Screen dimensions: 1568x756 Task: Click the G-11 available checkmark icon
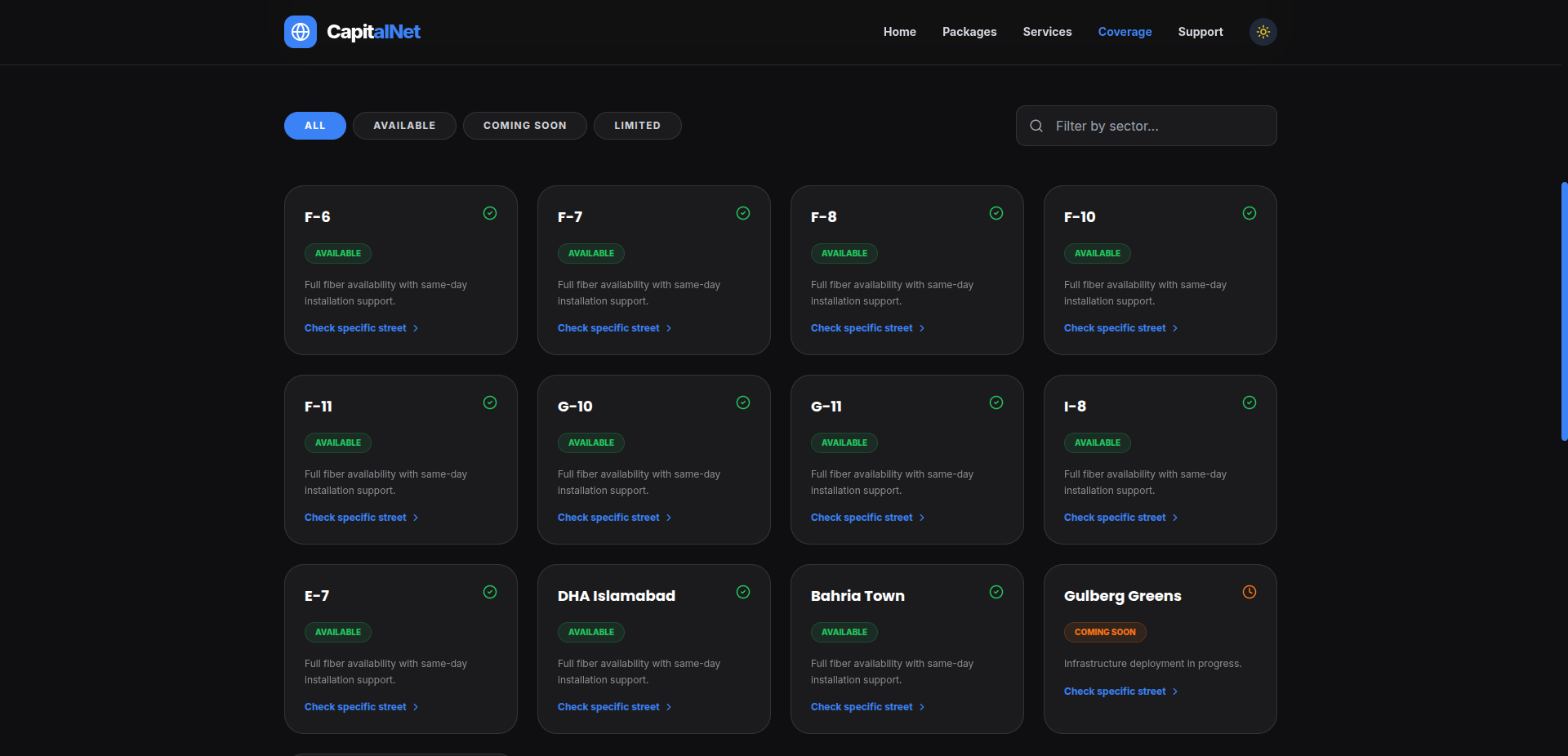[x=996, y=402]
